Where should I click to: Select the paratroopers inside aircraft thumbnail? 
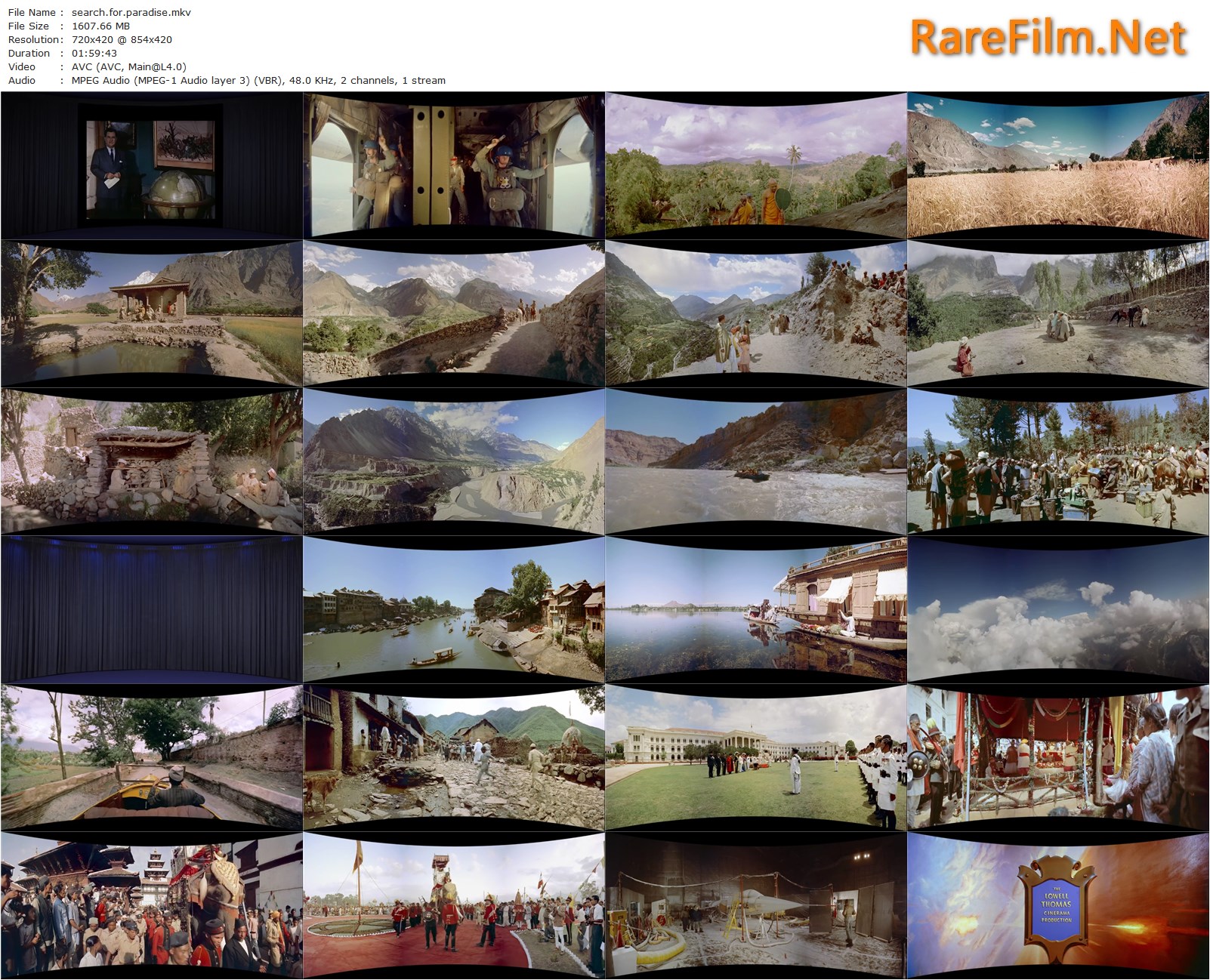tap(454, 165)
